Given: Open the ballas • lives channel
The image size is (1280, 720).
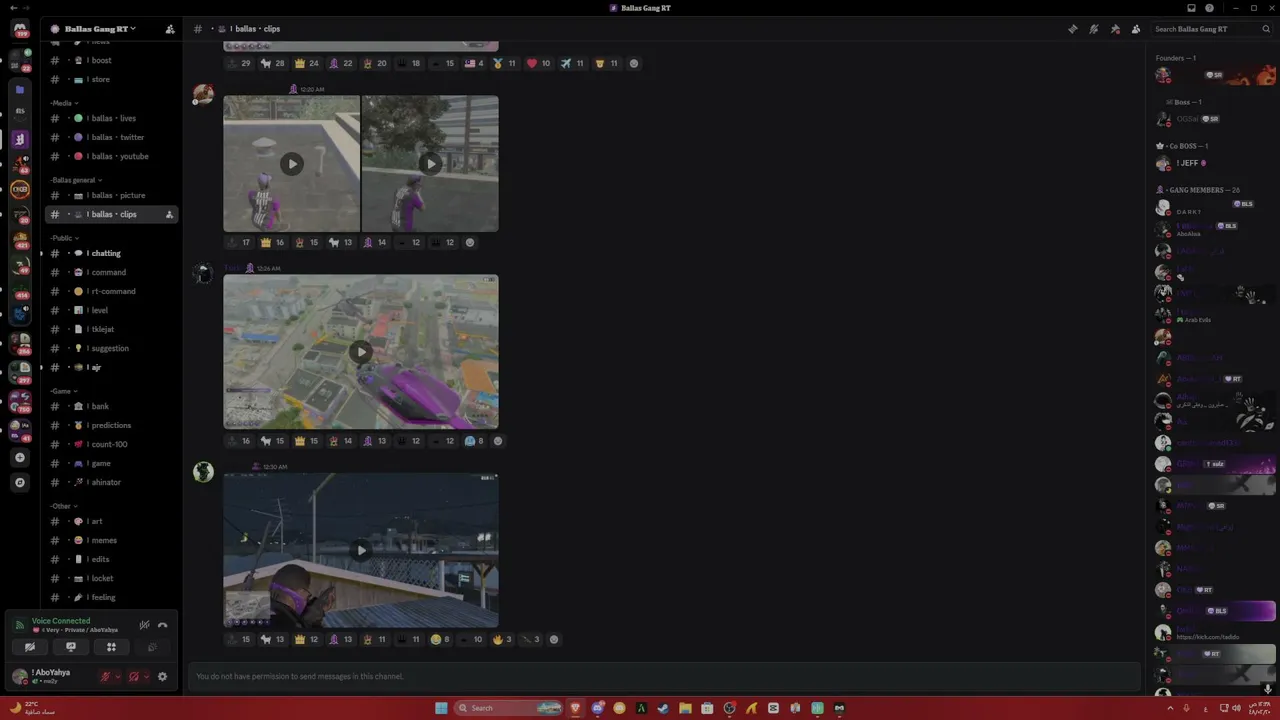Looking at the screenshot, I should [x=112, y=118].
